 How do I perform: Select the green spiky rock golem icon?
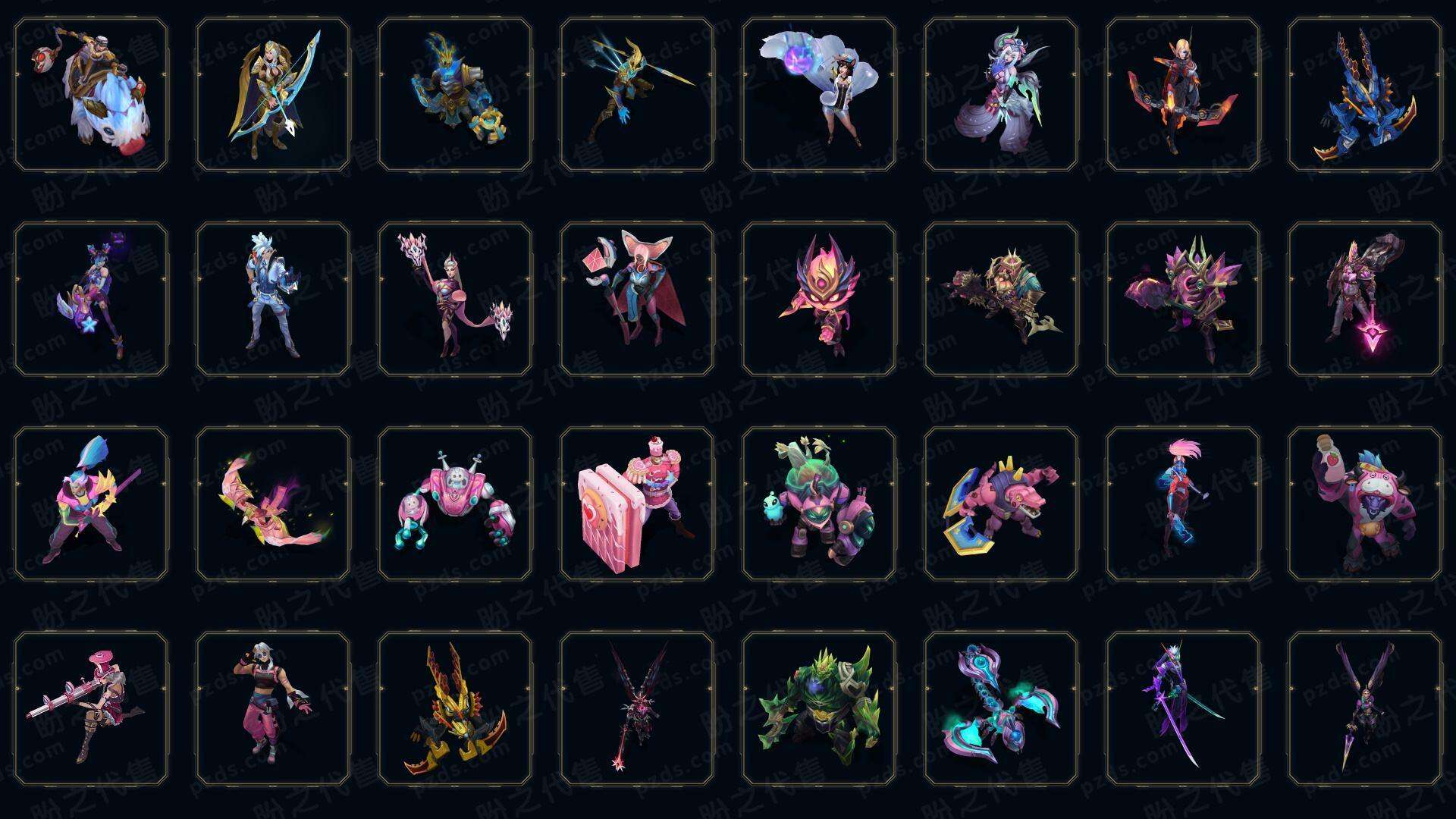[819, 708]
